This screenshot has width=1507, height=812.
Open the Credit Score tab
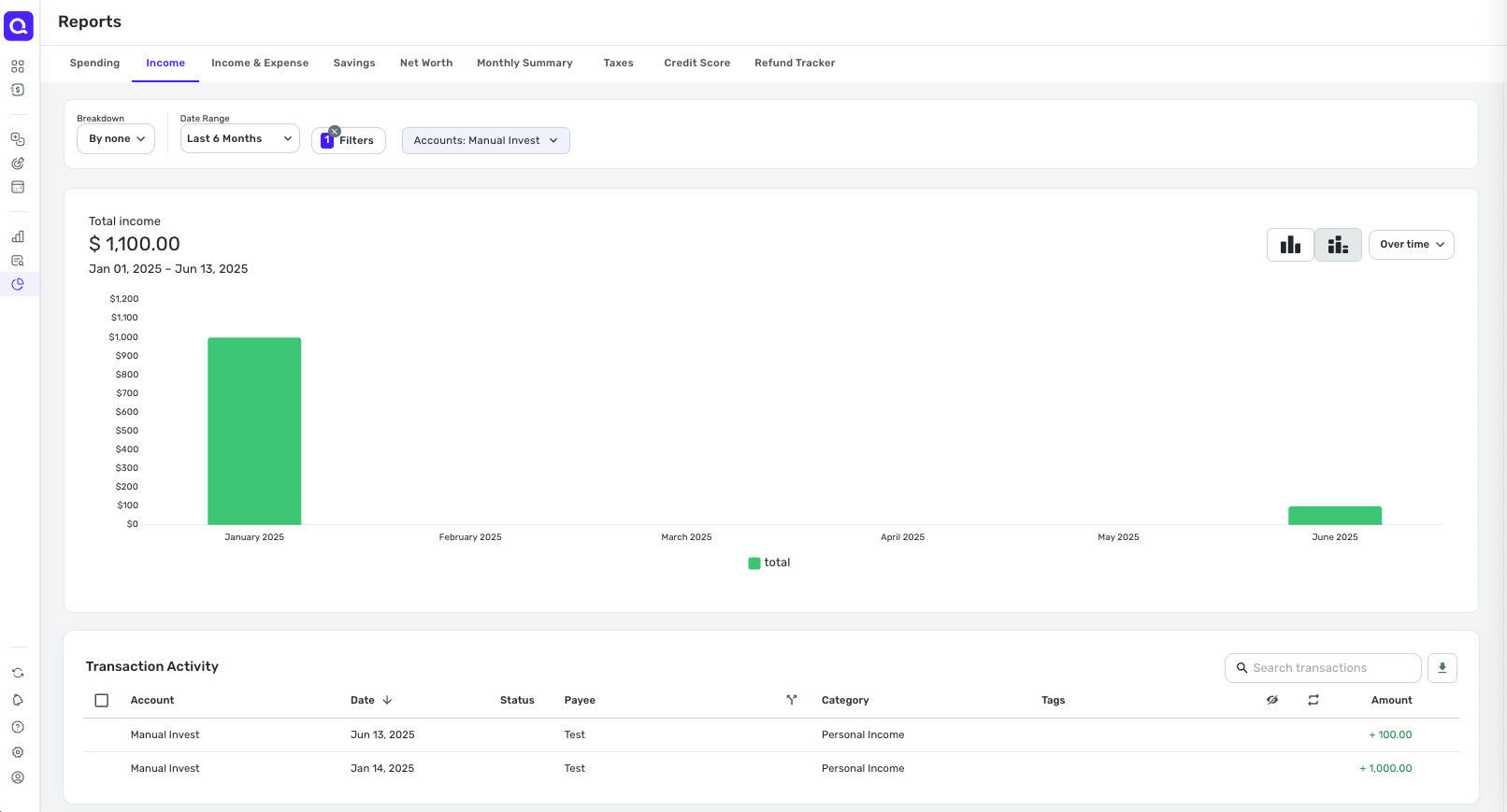coord(697,64)
